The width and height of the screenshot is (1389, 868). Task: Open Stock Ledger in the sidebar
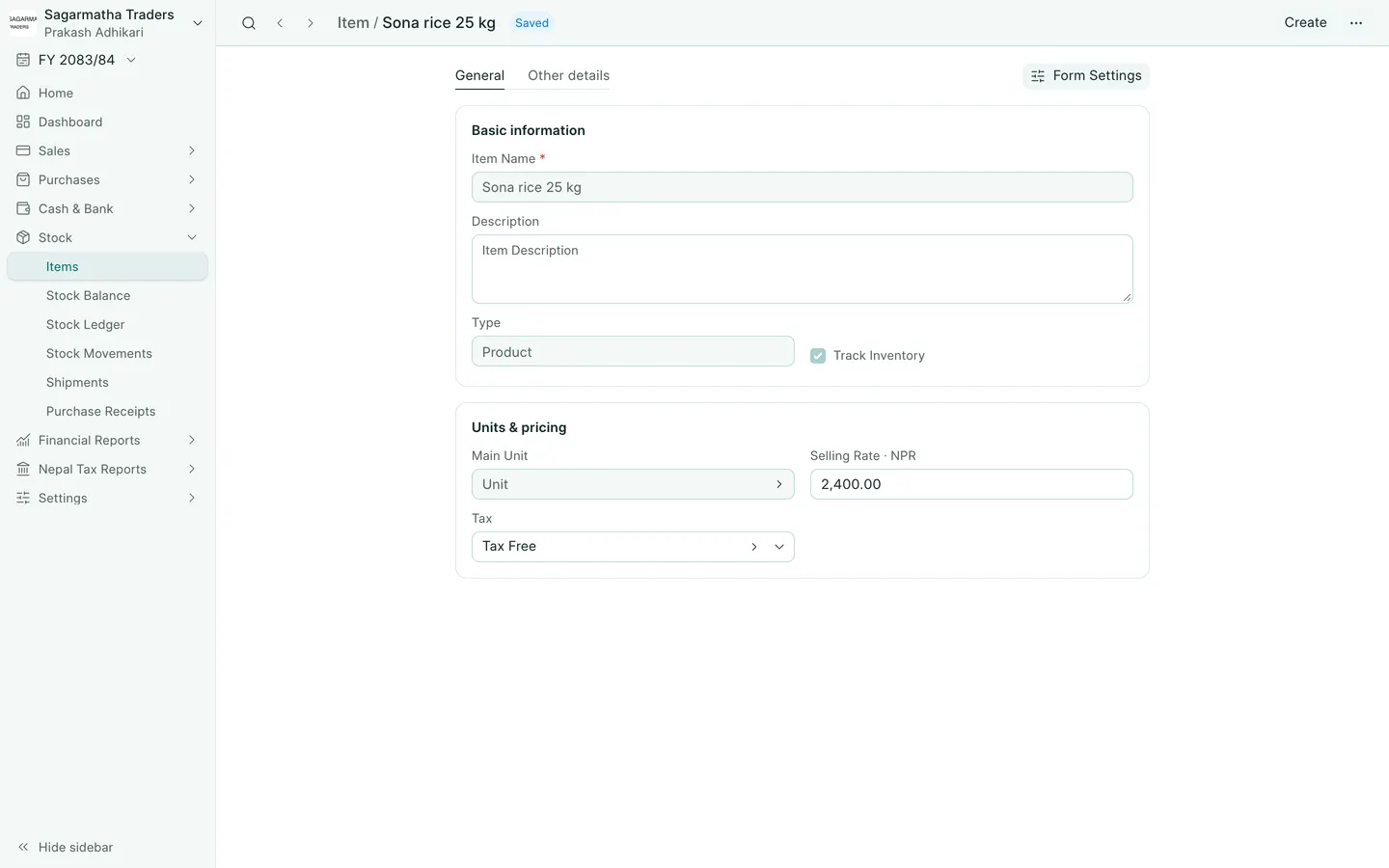click(107, 324)
